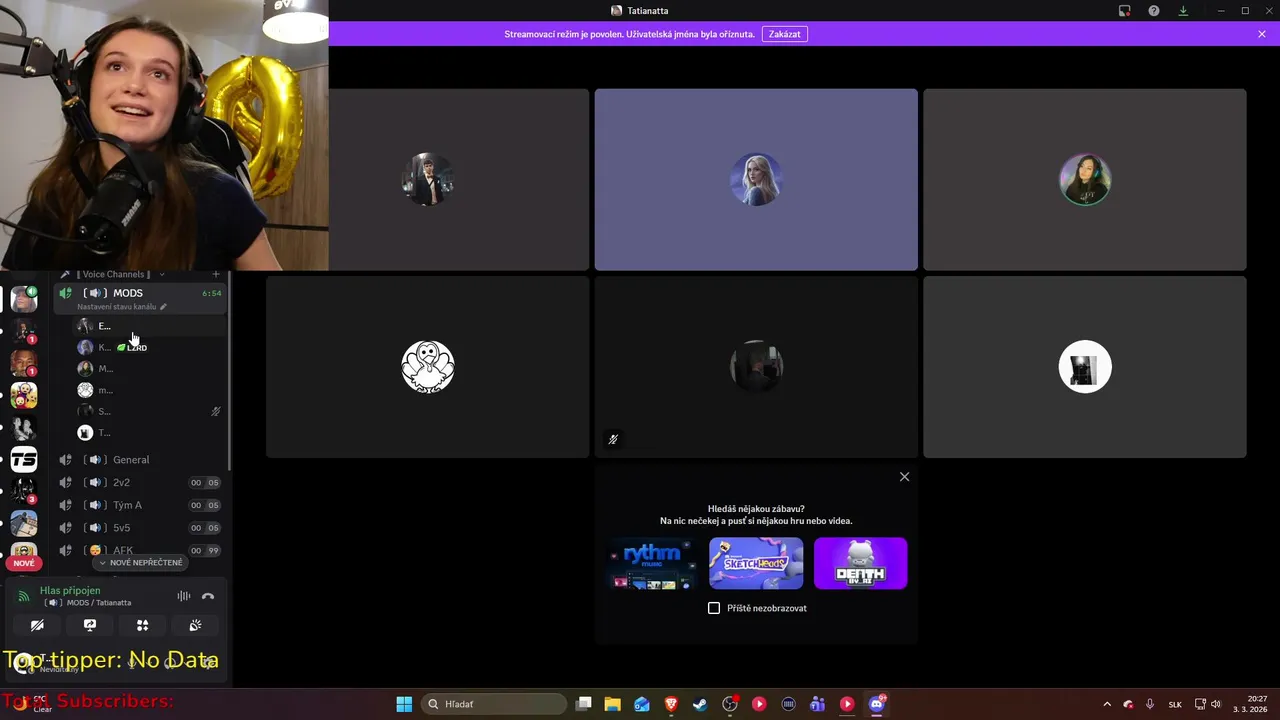1280x720 pixels.
Task: Tick the 'Příště nezobrazovat' checkbox
Action: [714, 608]
